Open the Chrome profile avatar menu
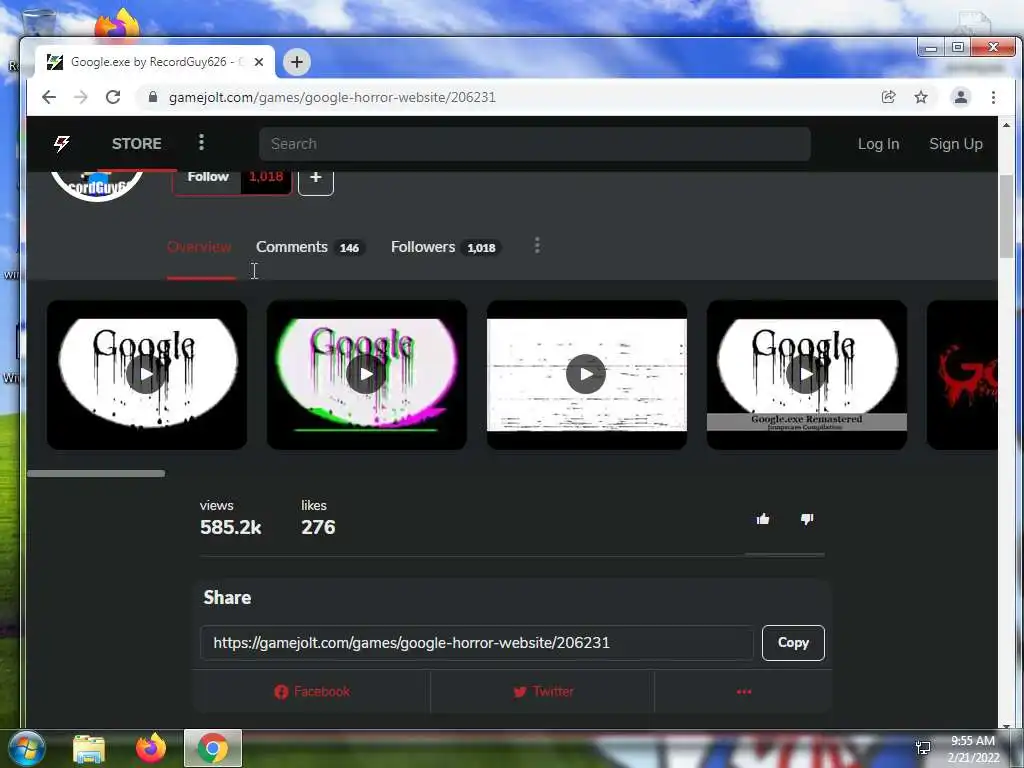 pyautogui.click(x=961, y=97)
